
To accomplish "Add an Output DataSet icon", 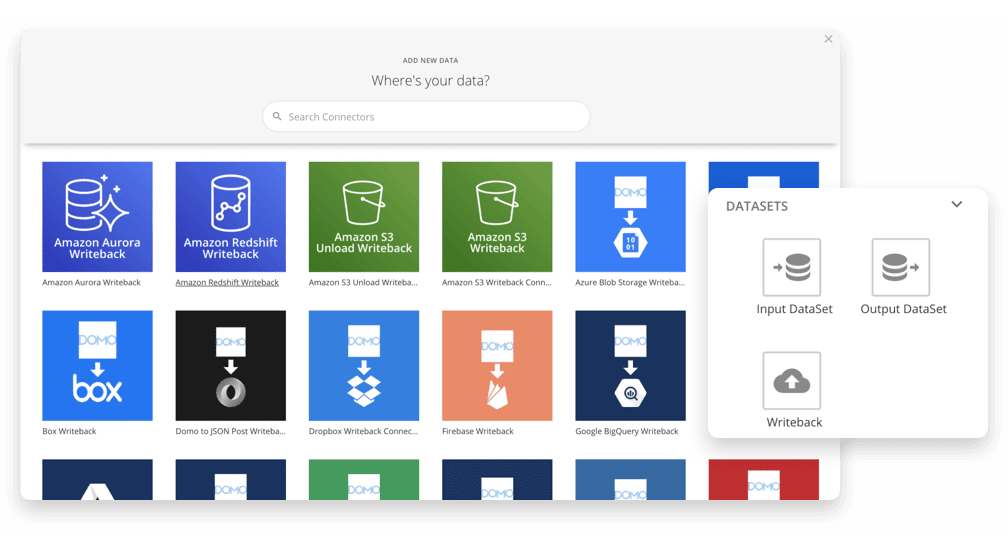I will point(901,267).
